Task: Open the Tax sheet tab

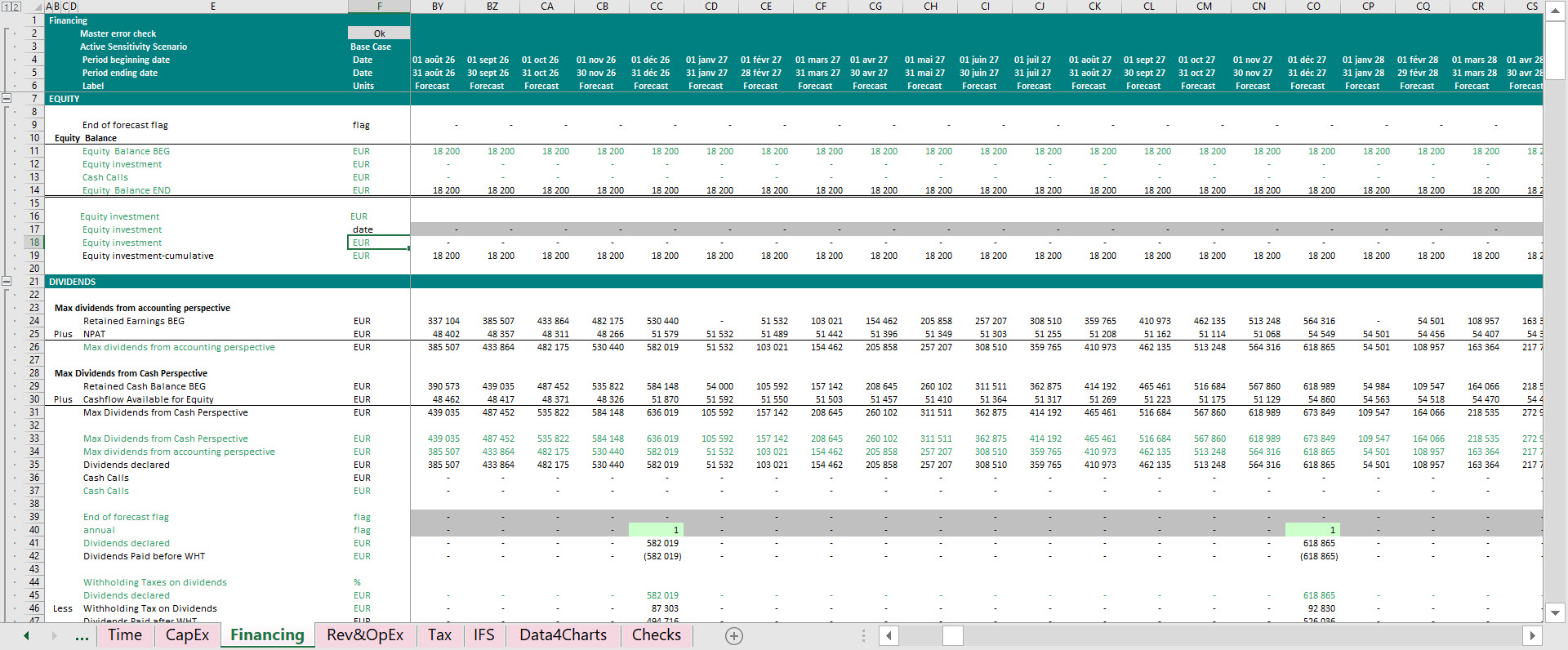Action: [x=439, y=635]
